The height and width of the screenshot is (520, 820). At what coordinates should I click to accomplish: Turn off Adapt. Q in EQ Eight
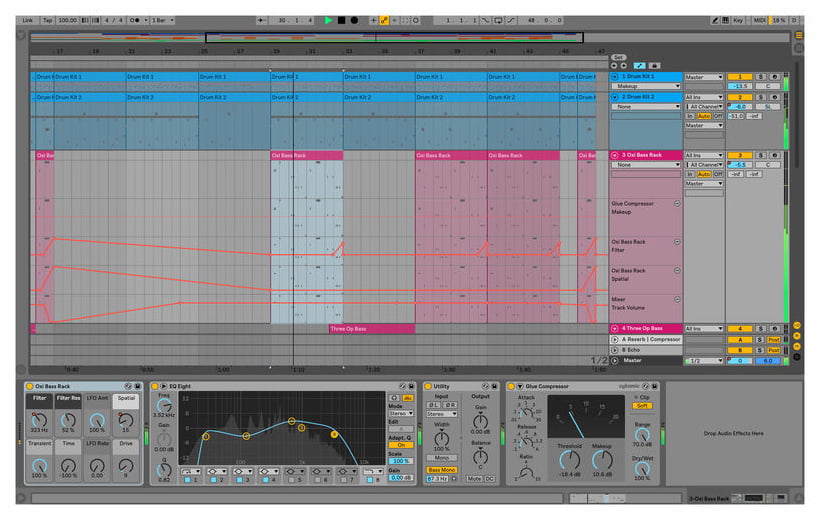(401, 445)
